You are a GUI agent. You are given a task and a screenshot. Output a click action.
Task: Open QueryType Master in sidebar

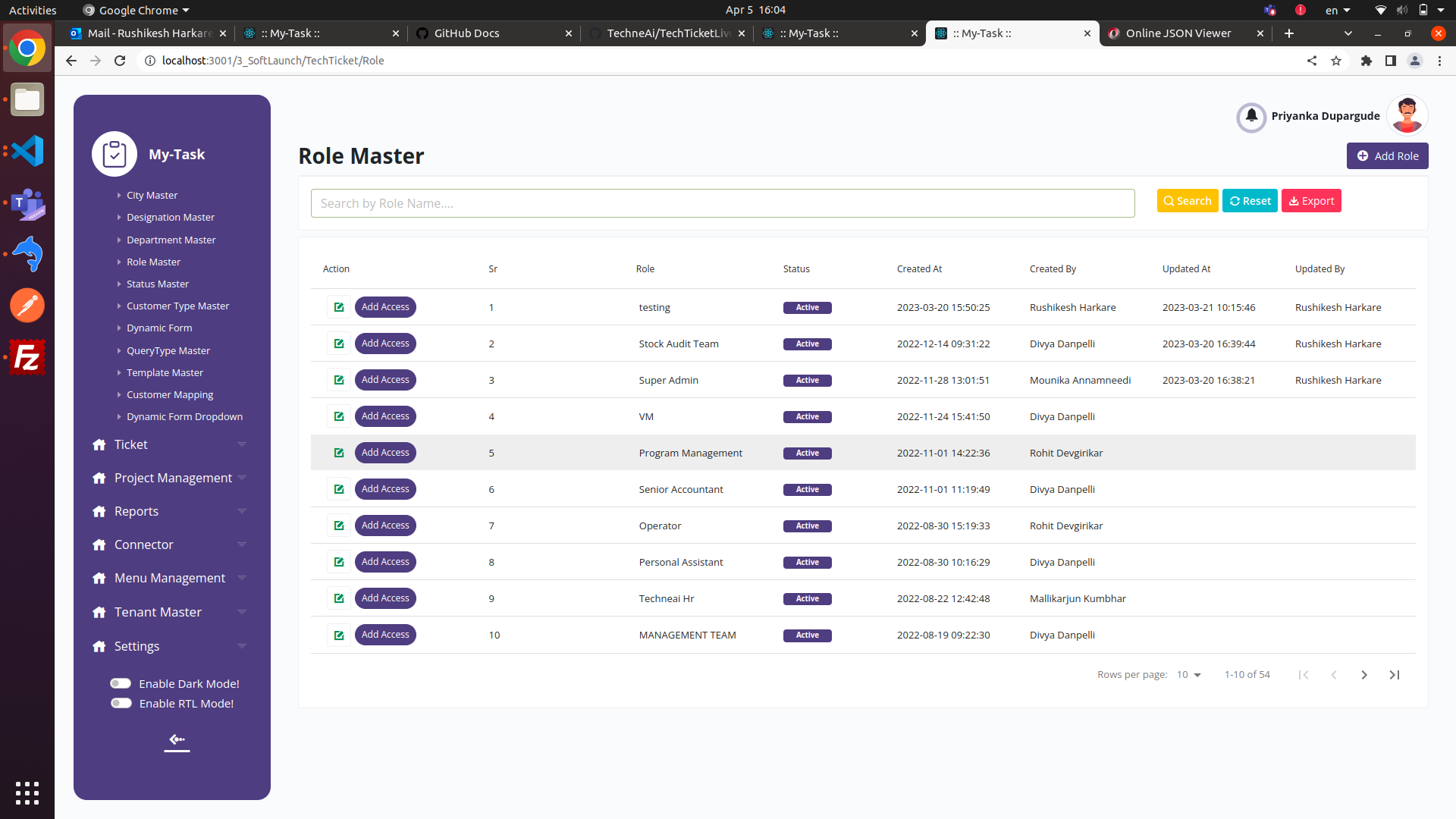pos(168,350)
